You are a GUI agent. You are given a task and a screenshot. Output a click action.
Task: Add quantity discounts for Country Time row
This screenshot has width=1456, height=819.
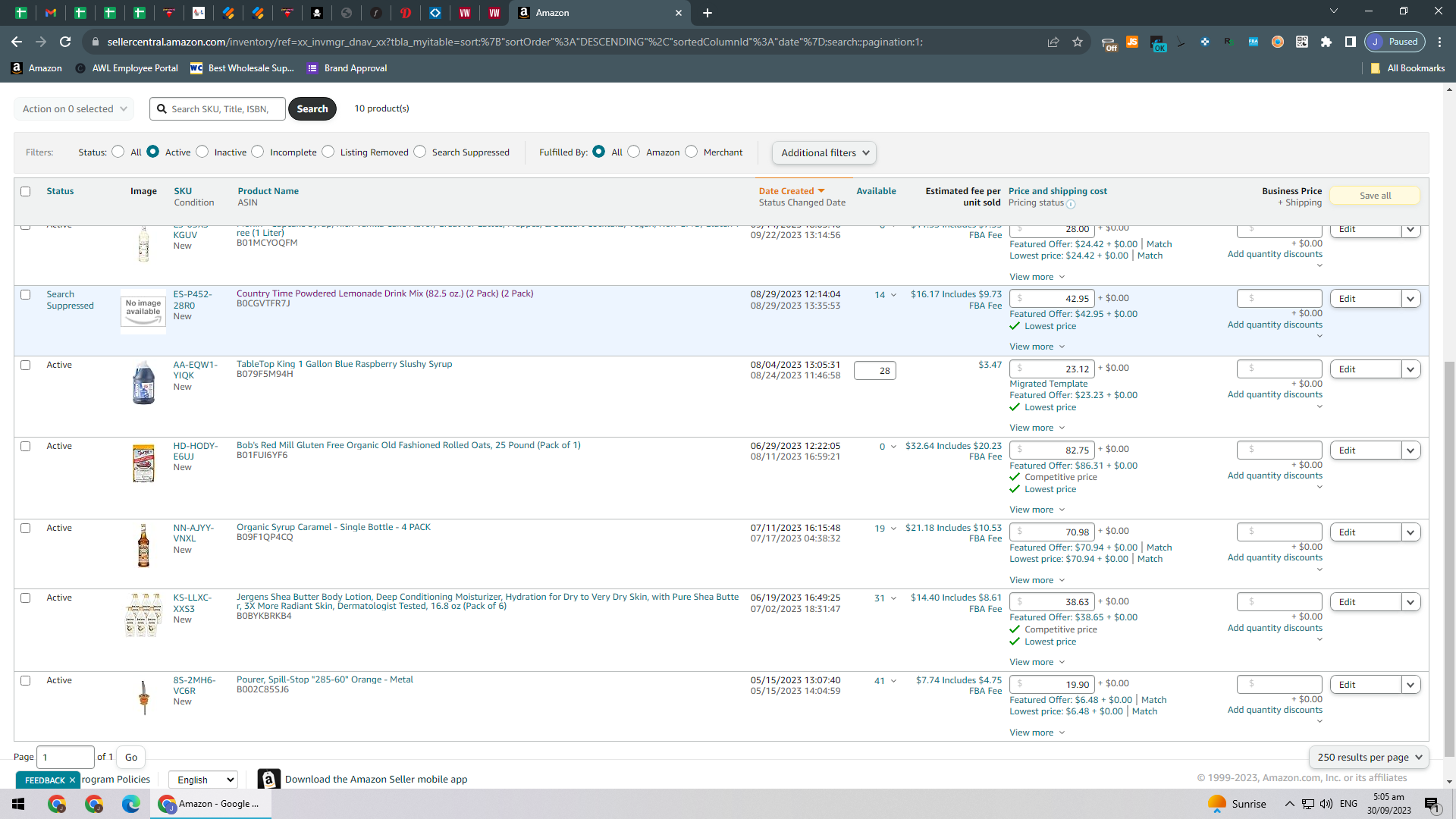[1275, 325]
